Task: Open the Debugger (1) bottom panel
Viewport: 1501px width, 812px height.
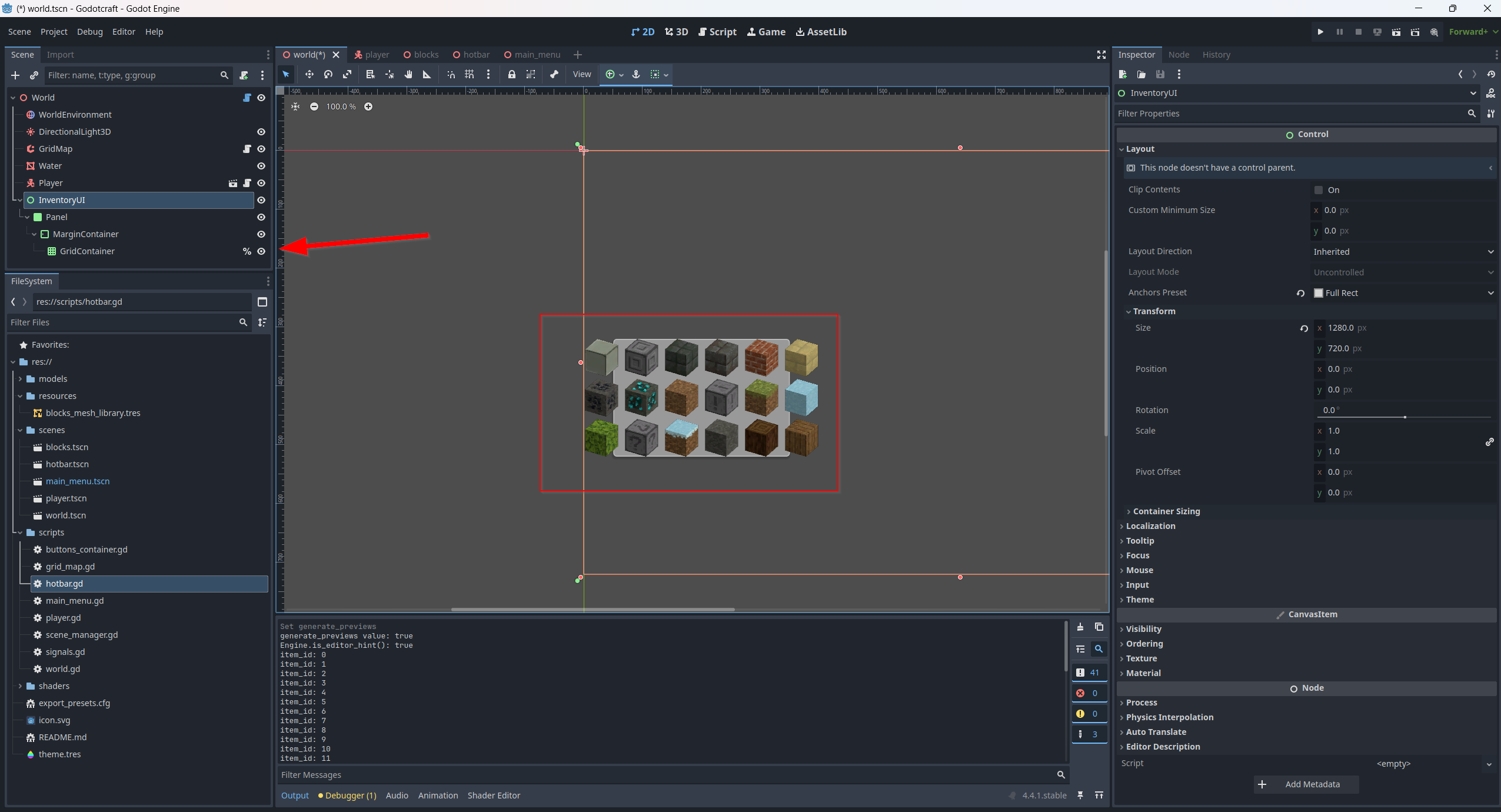Action: [x=347, y=796]
